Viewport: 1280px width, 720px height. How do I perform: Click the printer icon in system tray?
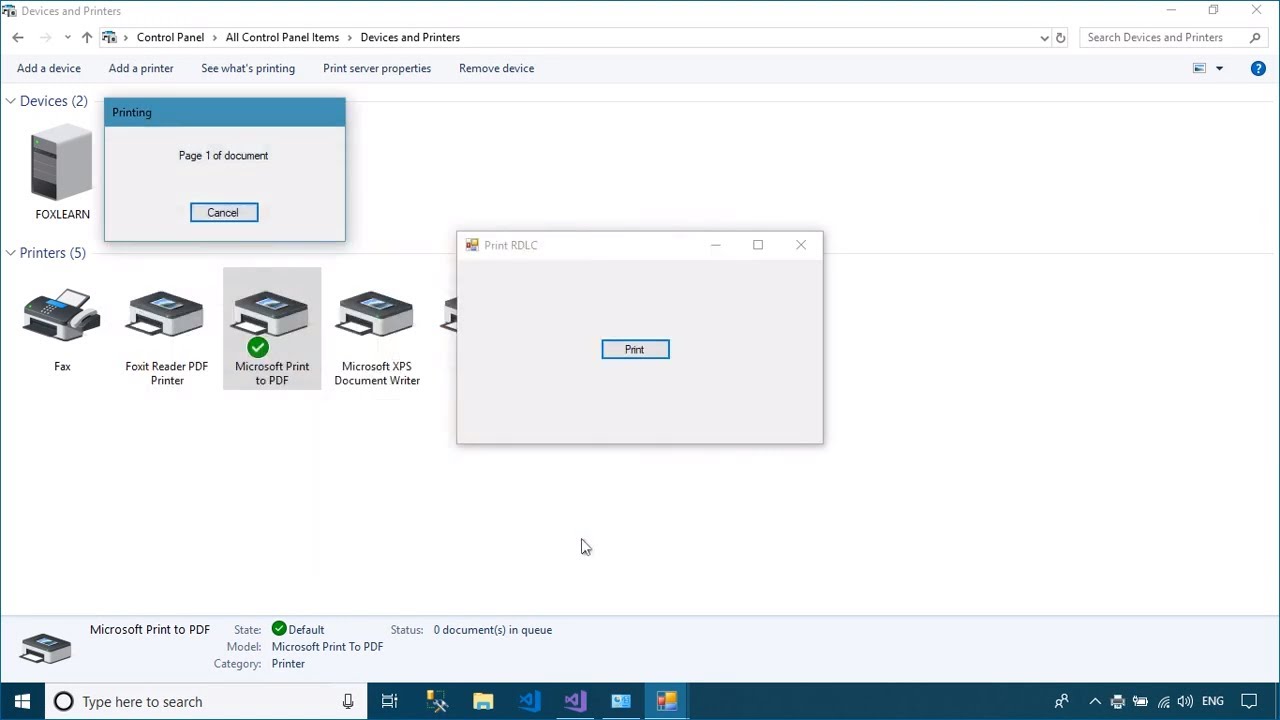[1118, 701]
